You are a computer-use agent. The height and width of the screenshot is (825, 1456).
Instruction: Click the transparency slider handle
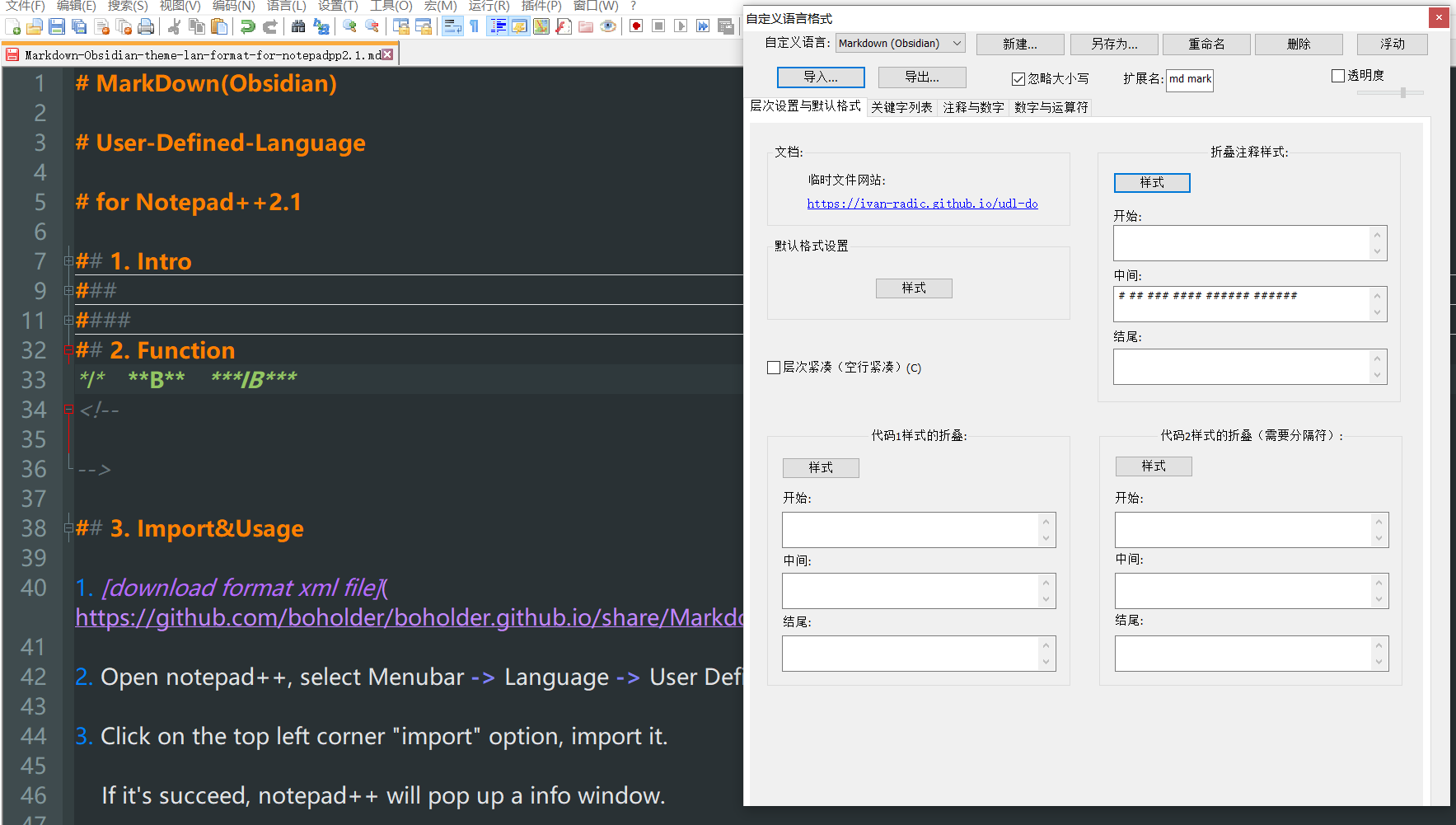[x=1402, y=93]
